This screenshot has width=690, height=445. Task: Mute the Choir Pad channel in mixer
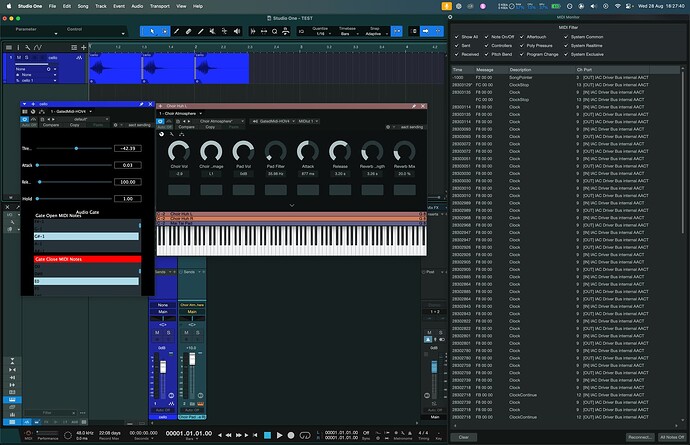[186, 332]
